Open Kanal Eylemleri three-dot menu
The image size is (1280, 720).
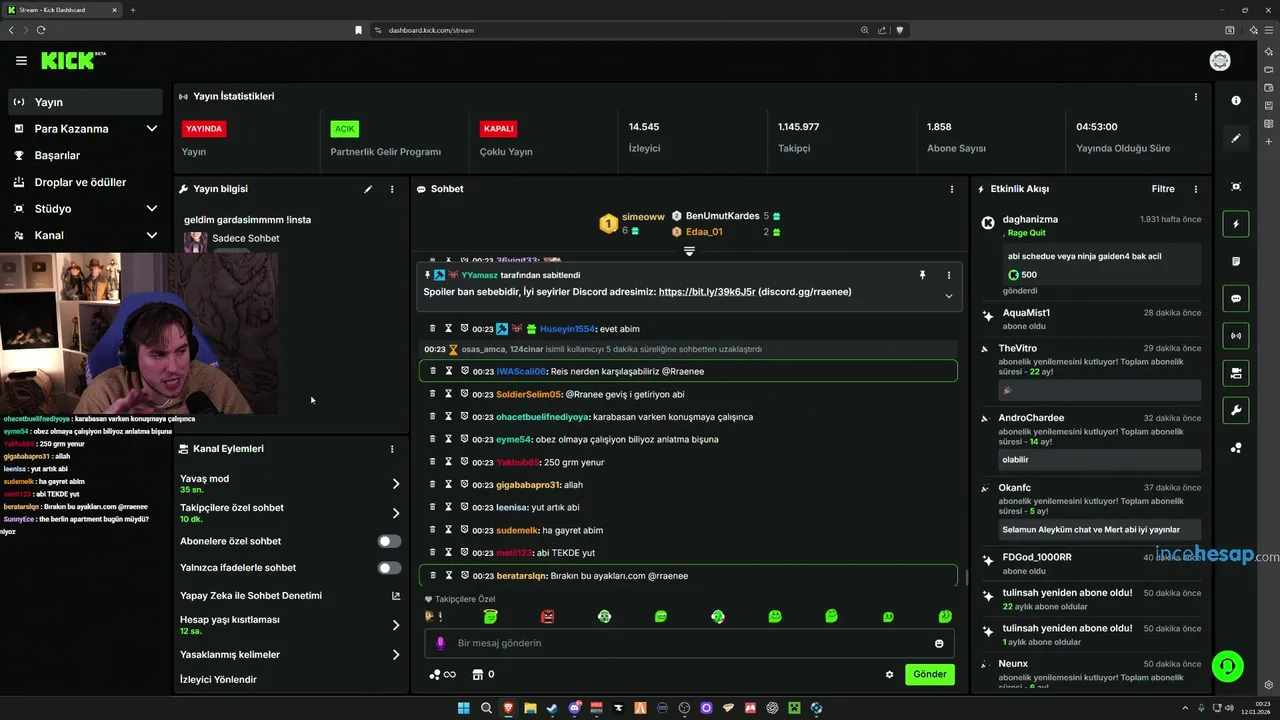pyautogui.click(x=392, y=449)
